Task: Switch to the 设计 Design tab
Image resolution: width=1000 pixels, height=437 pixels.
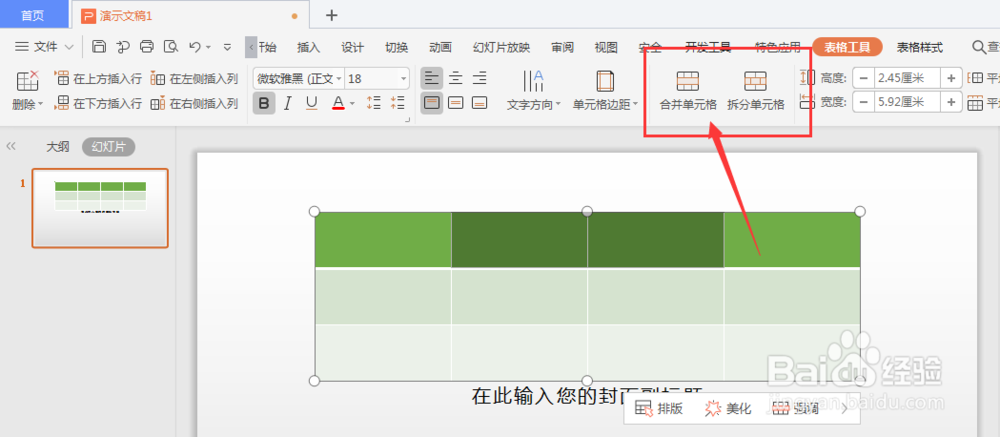Action: pyautogui.click(x=353, y=47)
